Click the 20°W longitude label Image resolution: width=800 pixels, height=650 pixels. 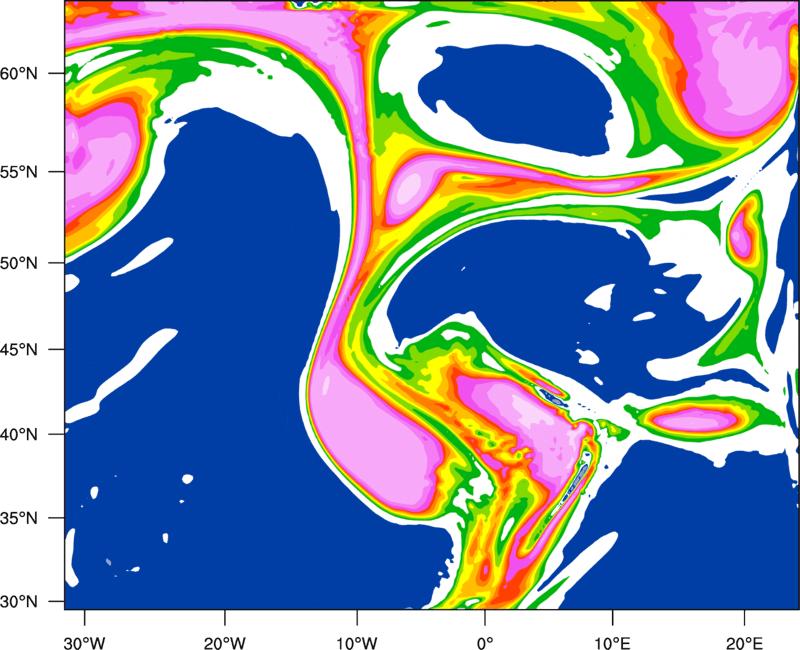(225, 631)
